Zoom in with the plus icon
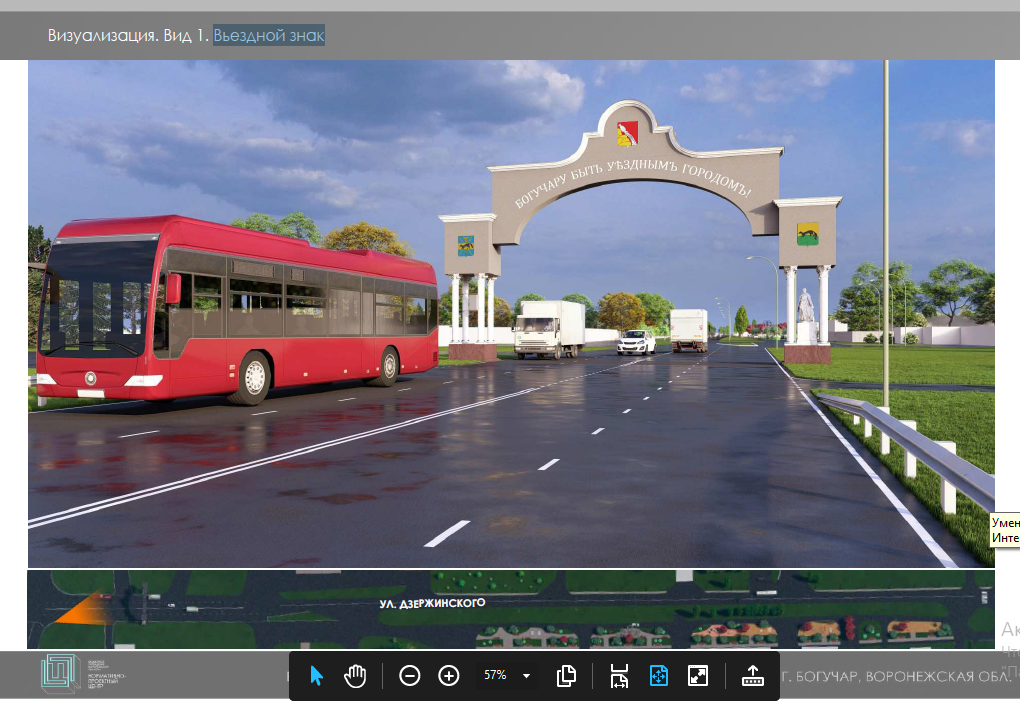Screen dimensions: 1020x705 coord(449,676)
